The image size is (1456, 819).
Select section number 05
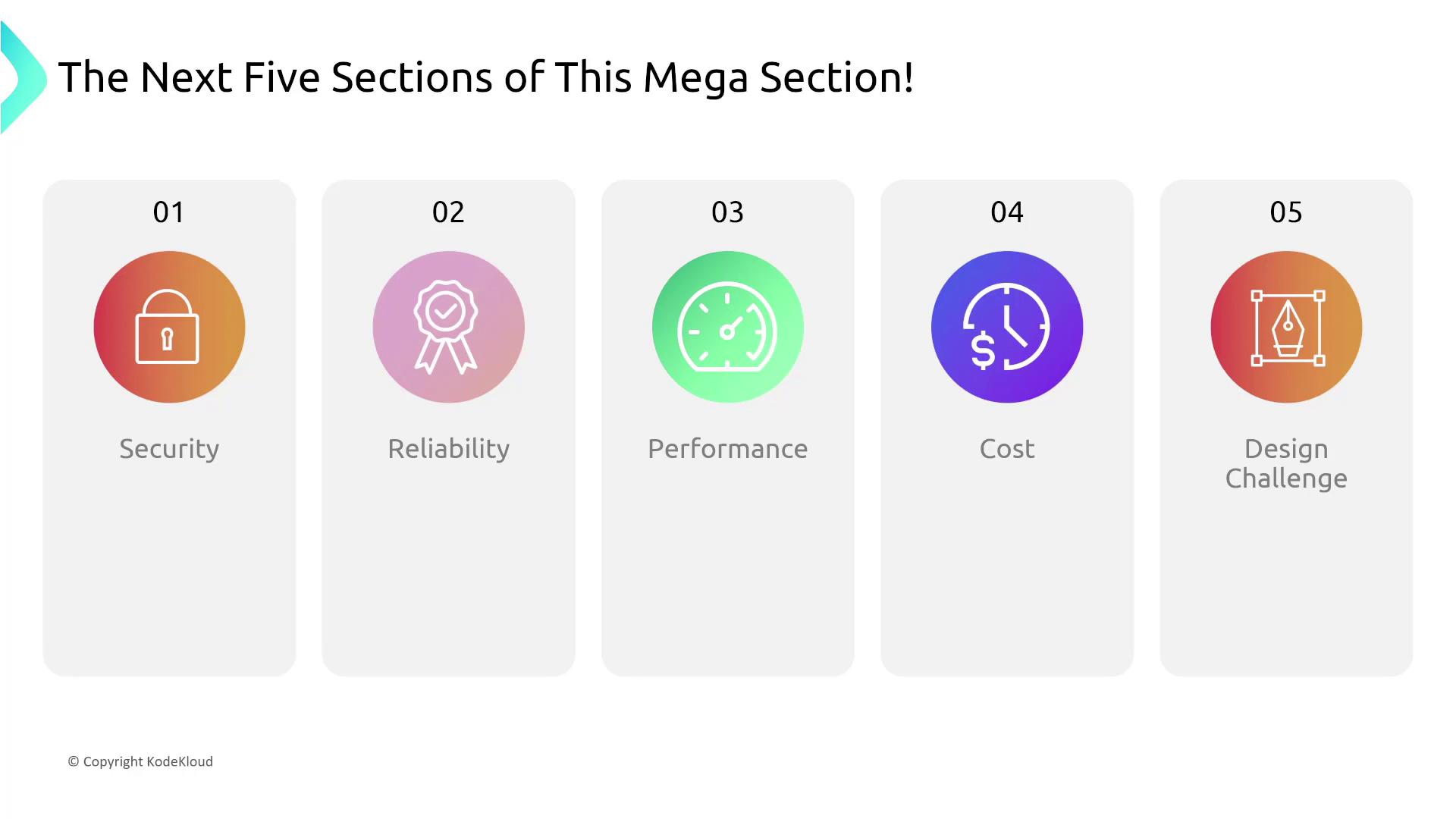1286,212
